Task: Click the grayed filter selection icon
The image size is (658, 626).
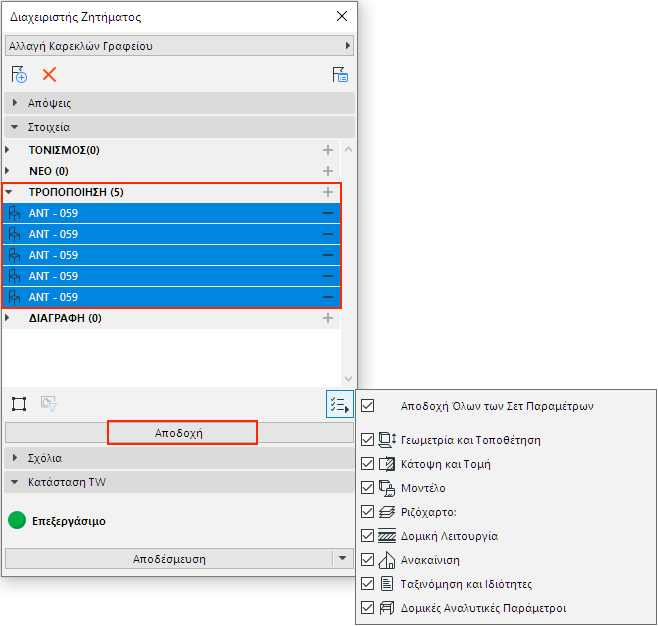Action: click(x=49, y=404)
